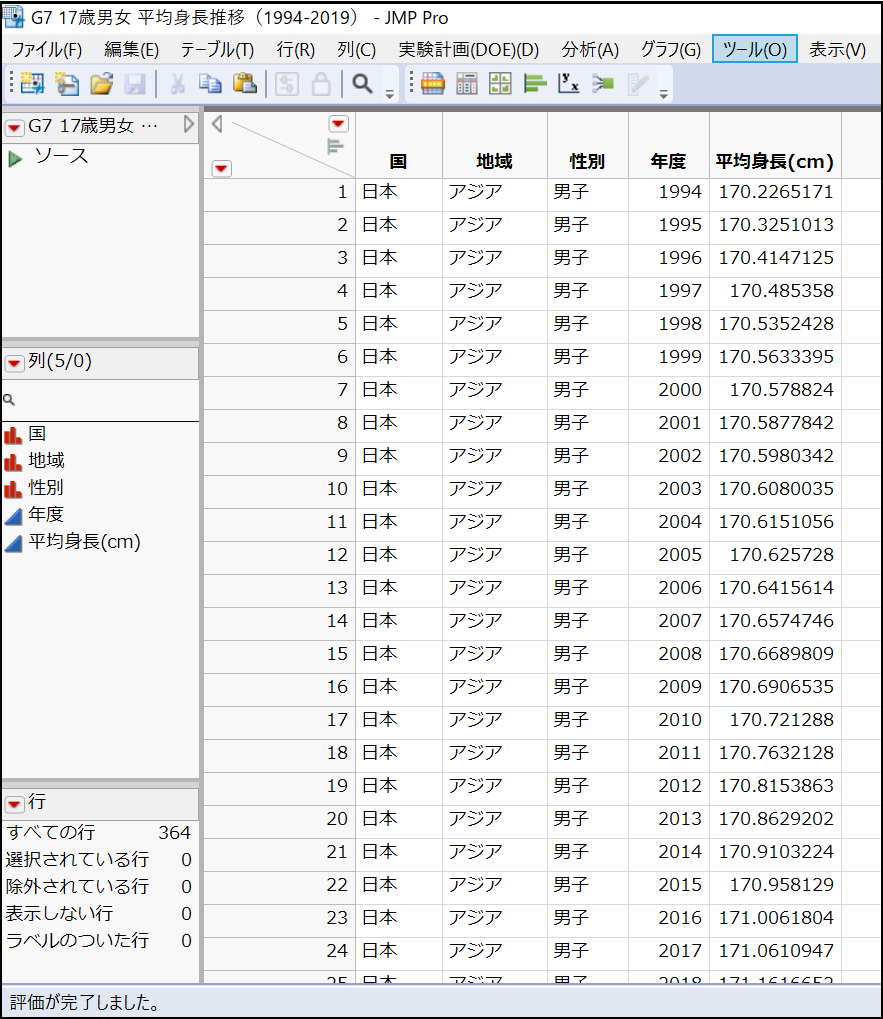This screenshot has height=1019, width=883.
Task: Click the New Data Table toolbar icon
Action: coord(31,84)
